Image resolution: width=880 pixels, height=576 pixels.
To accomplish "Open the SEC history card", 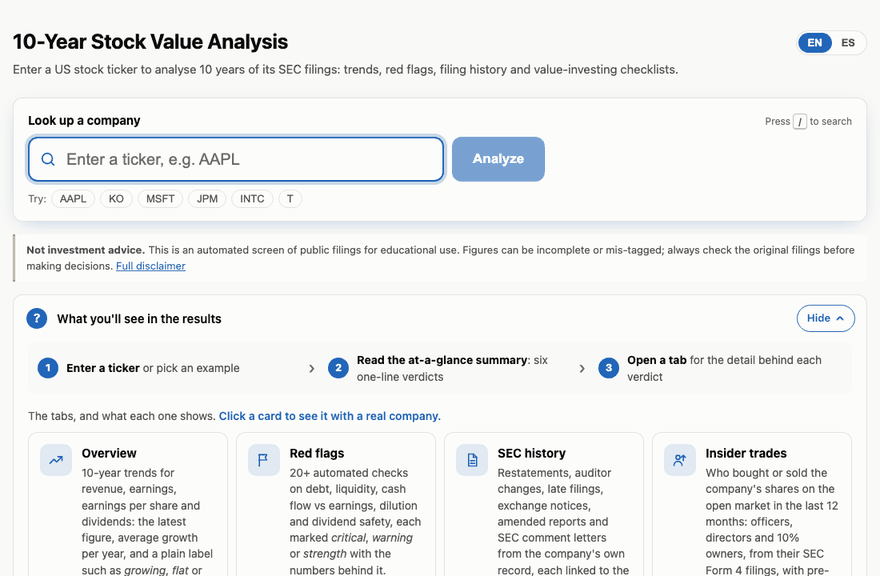I will [544, 504].
